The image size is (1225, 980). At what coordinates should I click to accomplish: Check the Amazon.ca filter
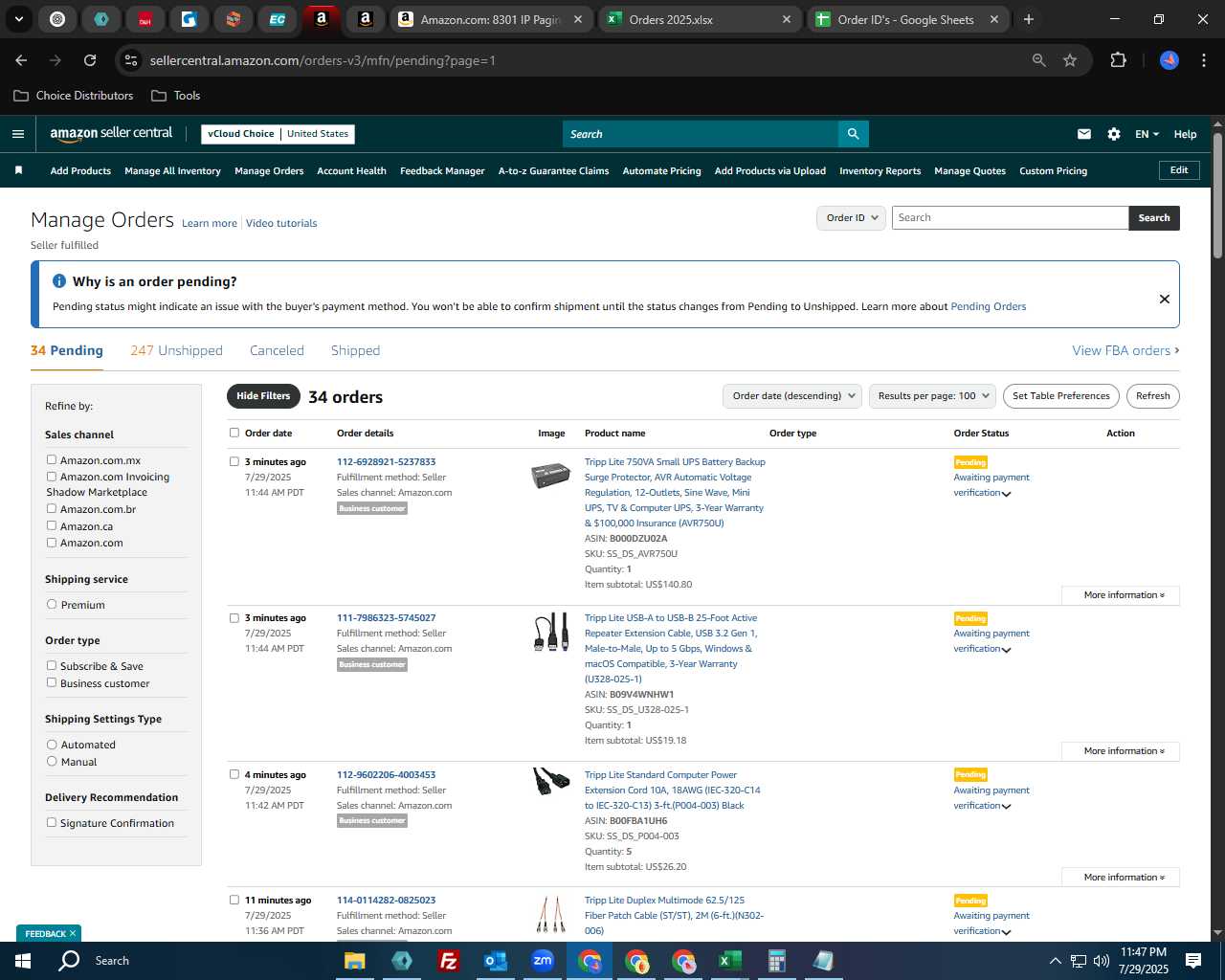(52, 526)
